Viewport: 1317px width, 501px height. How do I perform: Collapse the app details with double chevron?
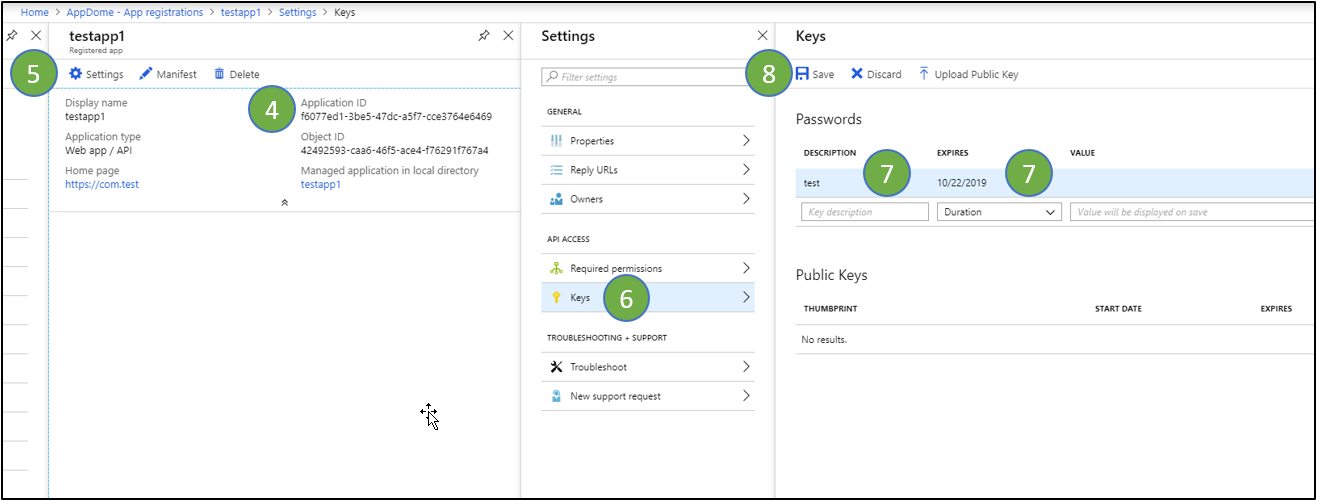(285, 202)
